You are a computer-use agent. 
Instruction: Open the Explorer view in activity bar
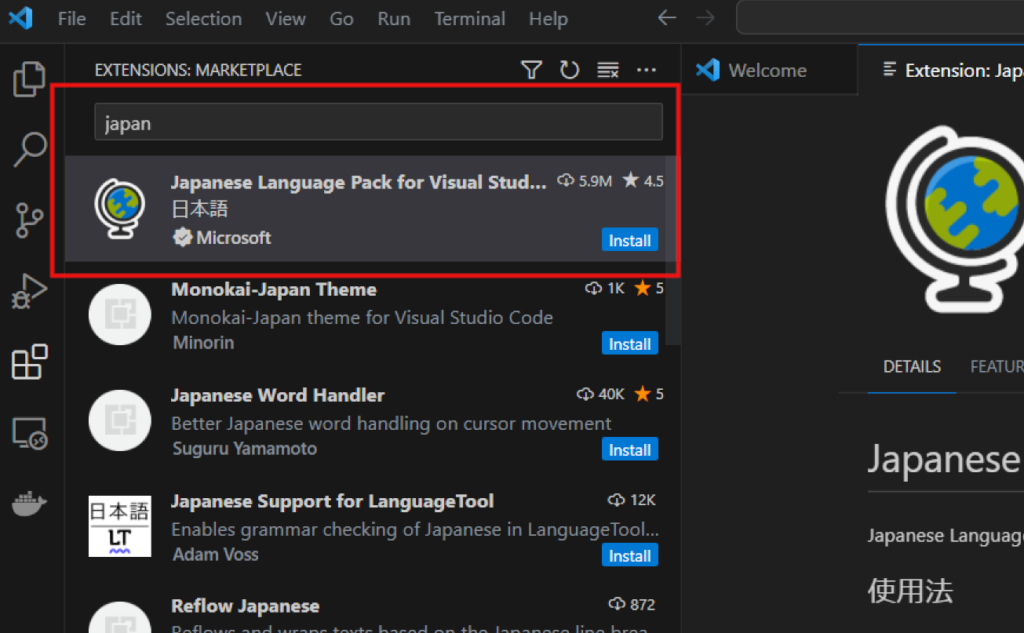tap(29, 79)
